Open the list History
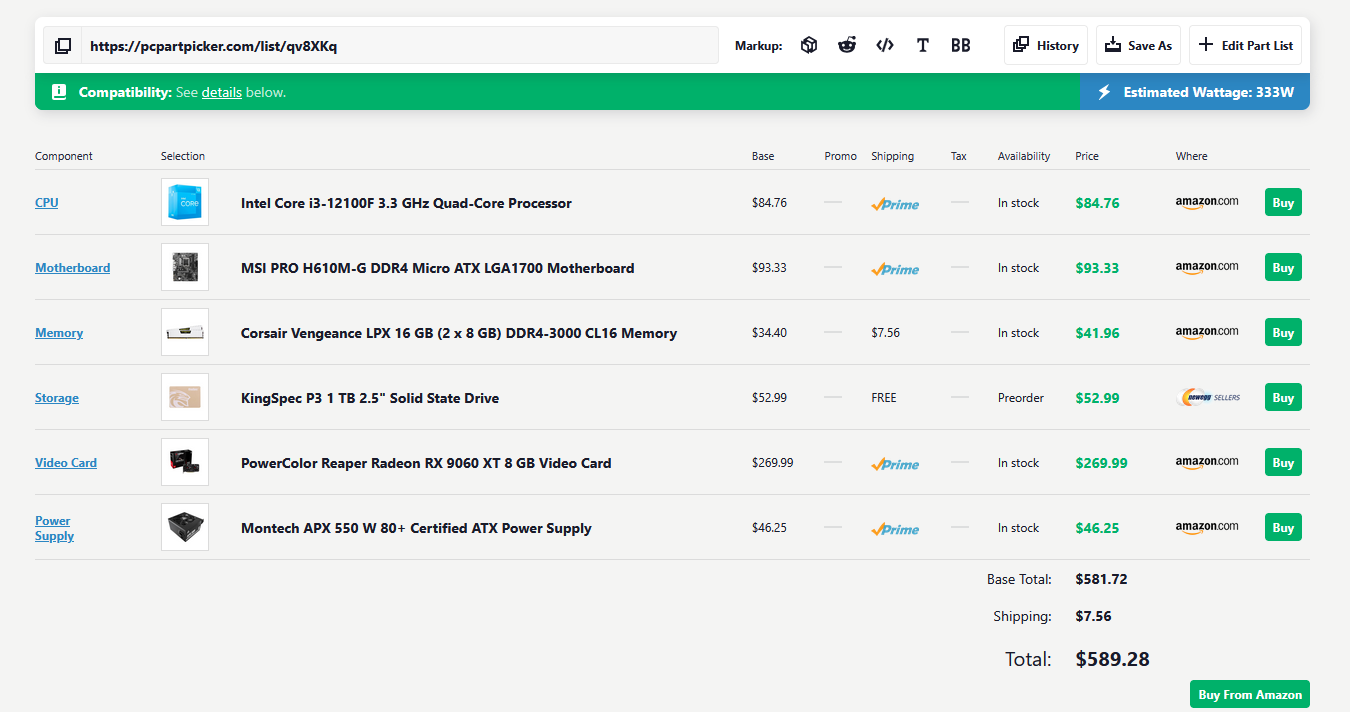The image size is (1350, 712). tap(1046, 45)
